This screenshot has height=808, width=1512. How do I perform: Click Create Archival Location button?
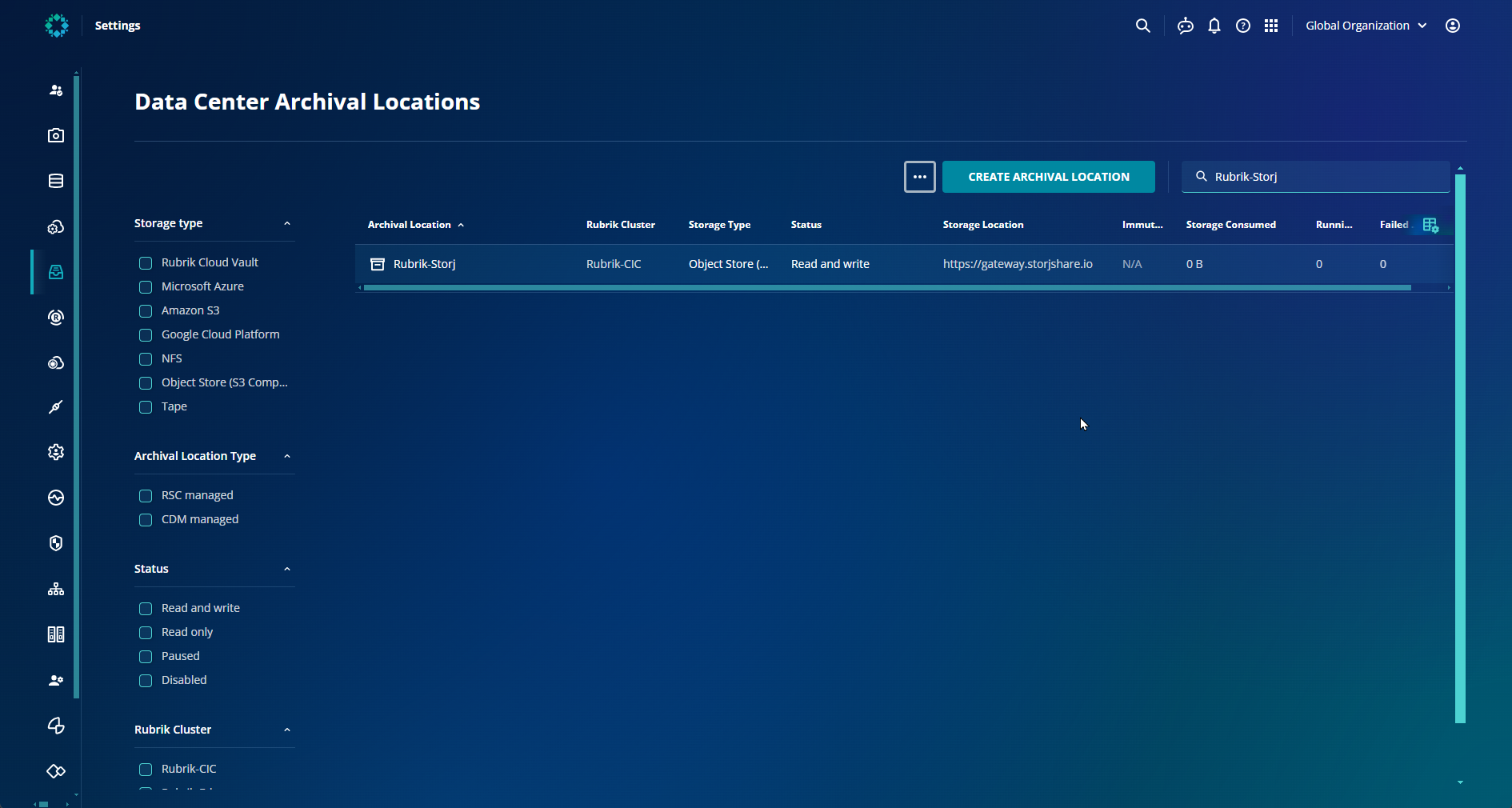[x=1049, y=177]
